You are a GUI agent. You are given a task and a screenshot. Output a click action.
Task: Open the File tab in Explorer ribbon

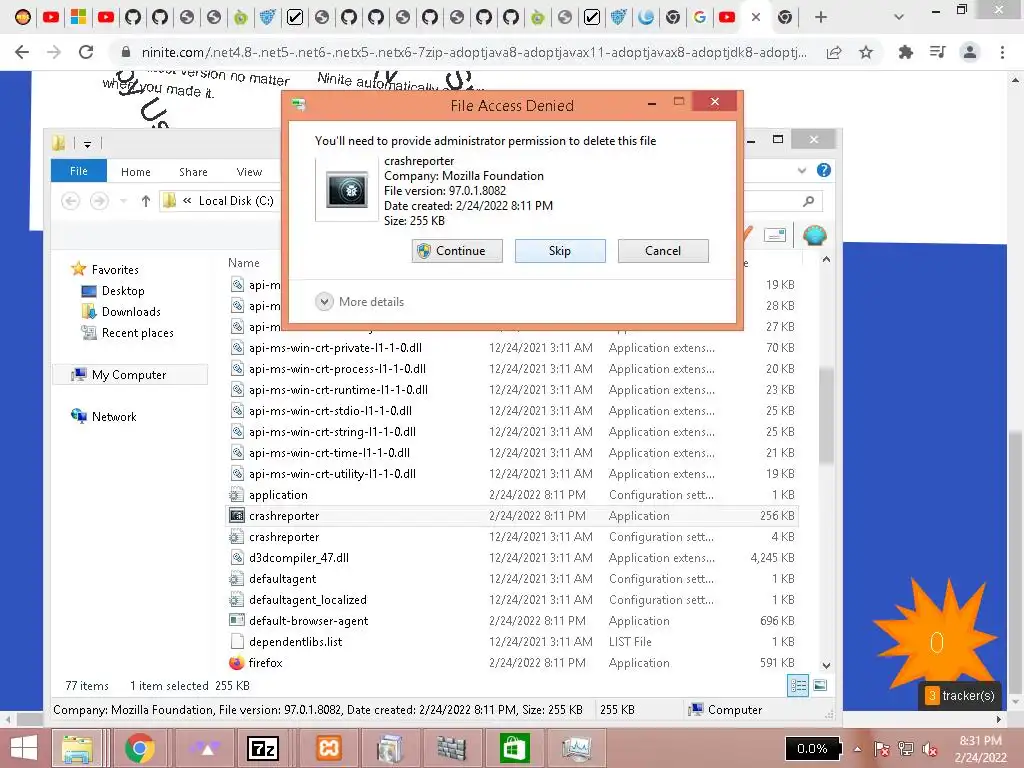pos(78,171)
